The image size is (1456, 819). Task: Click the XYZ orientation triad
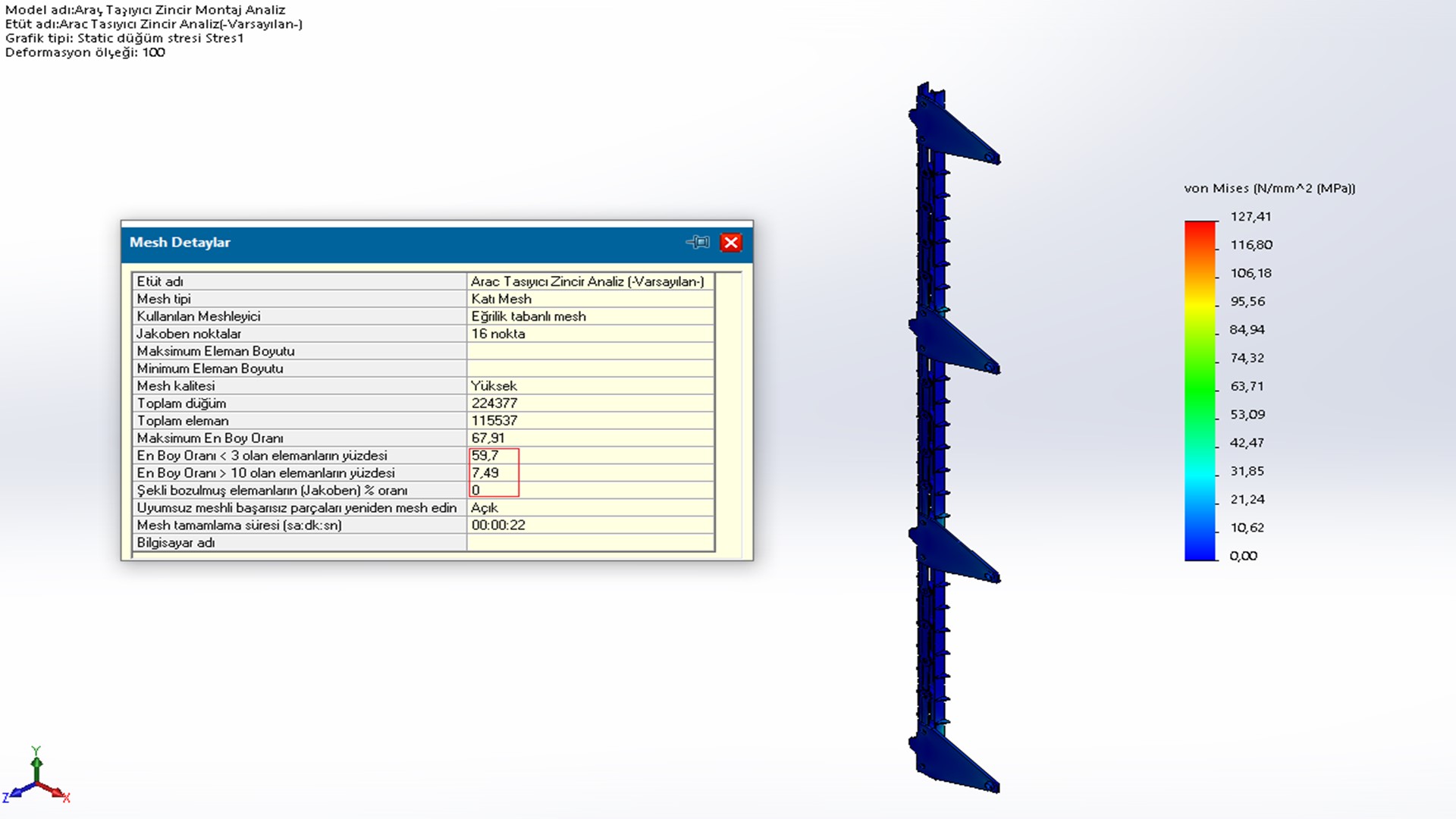click(36, 780)
